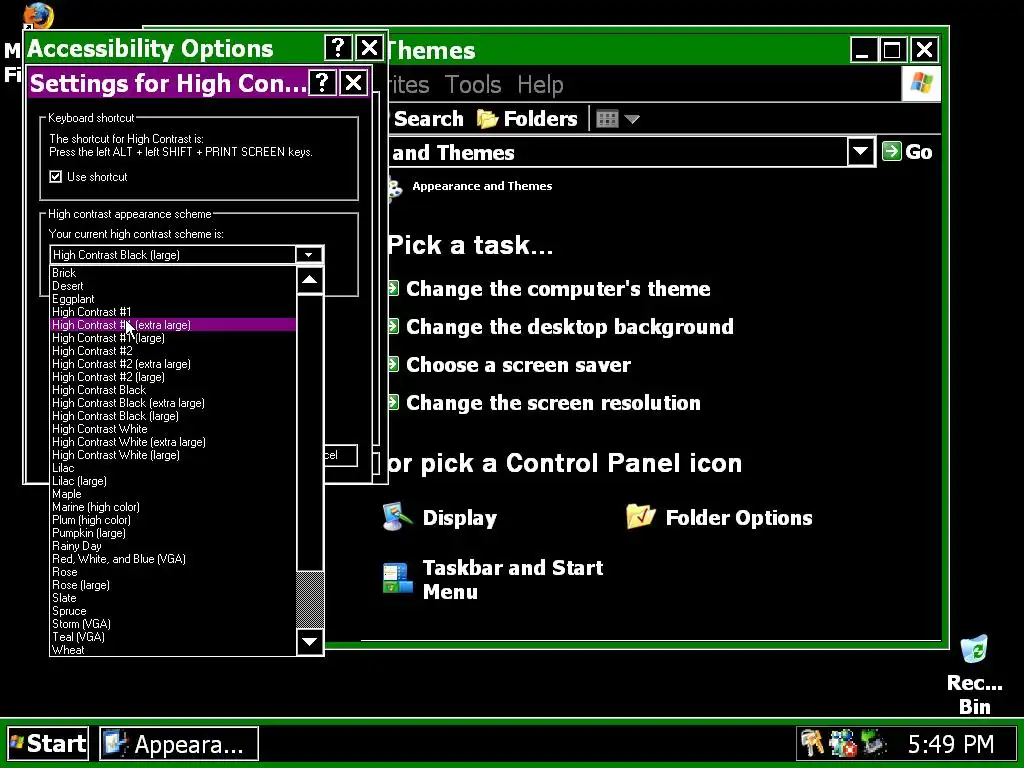Select Plum (high color) scheme
Screen dimensions: 1024x768
coord(173,520)
